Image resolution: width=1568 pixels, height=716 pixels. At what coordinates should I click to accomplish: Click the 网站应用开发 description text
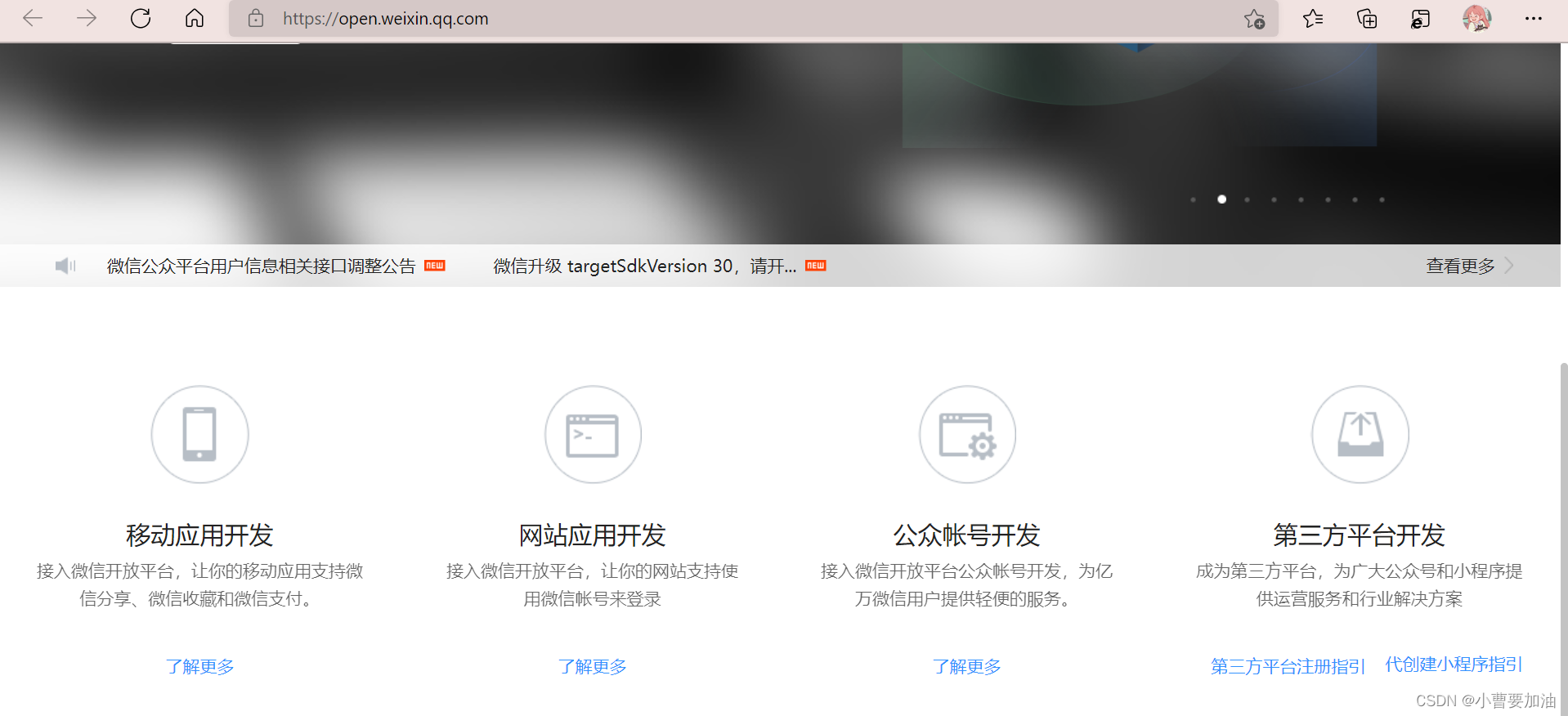[x=593, y=584]
